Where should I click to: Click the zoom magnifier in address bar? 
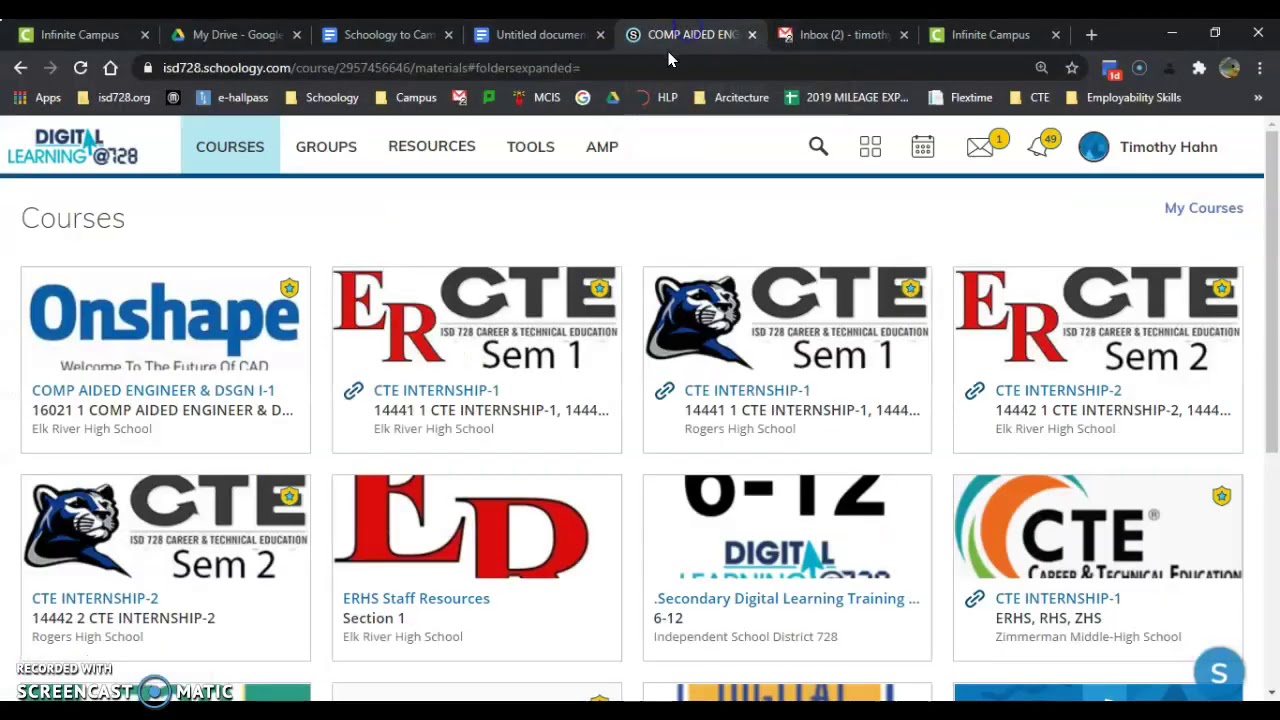click(x=1042, y=67)
